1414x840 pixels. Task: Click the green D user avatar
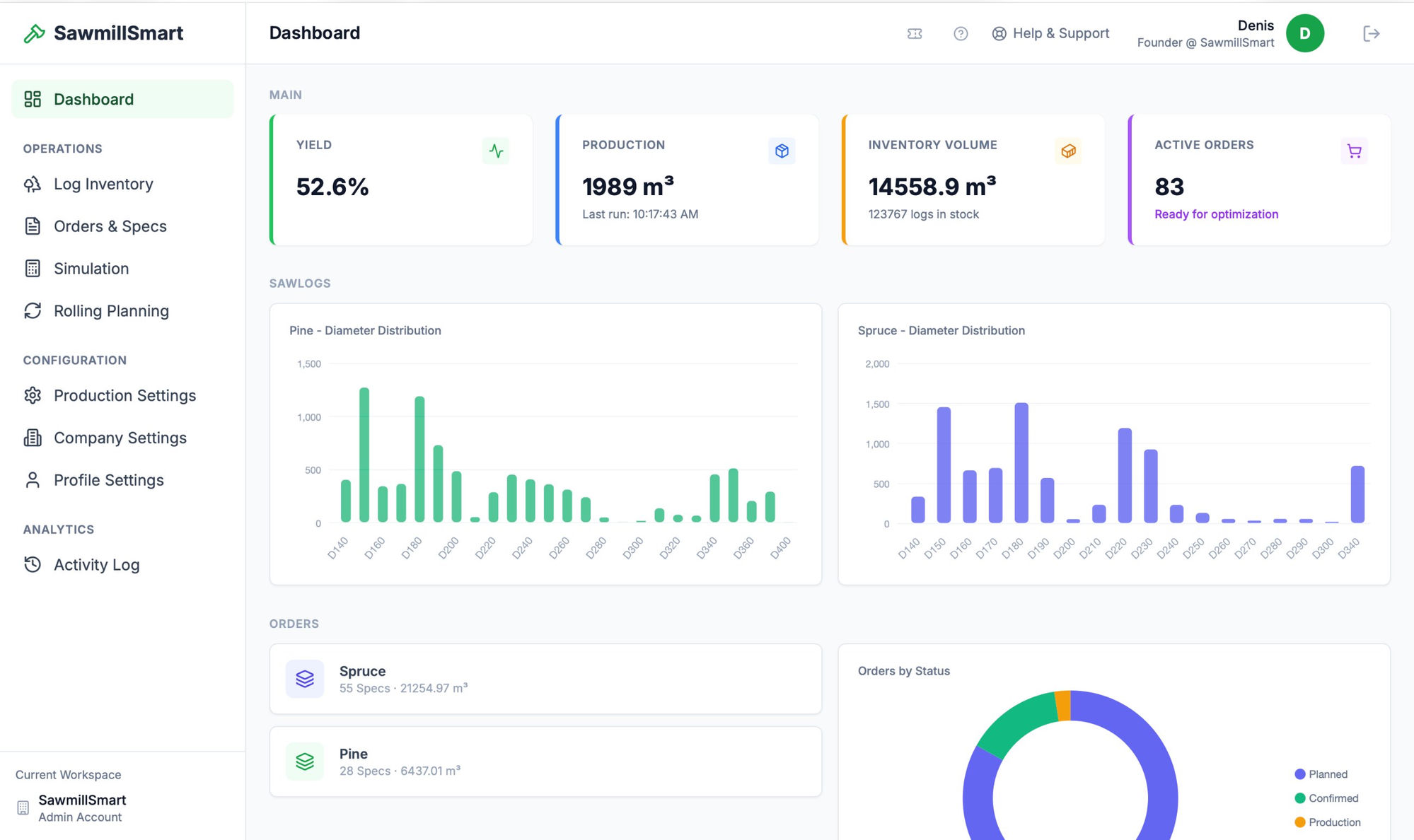click(x=1305, y=33)
